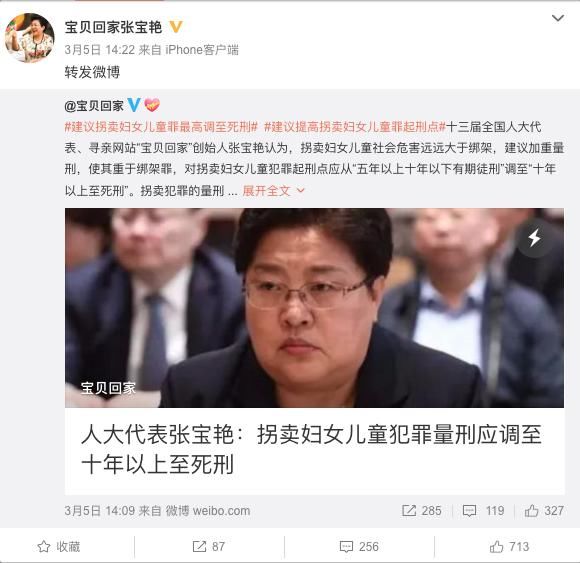
Task: Open the article headline 人大代表张宝艳
Action: (x=311, y=449)
